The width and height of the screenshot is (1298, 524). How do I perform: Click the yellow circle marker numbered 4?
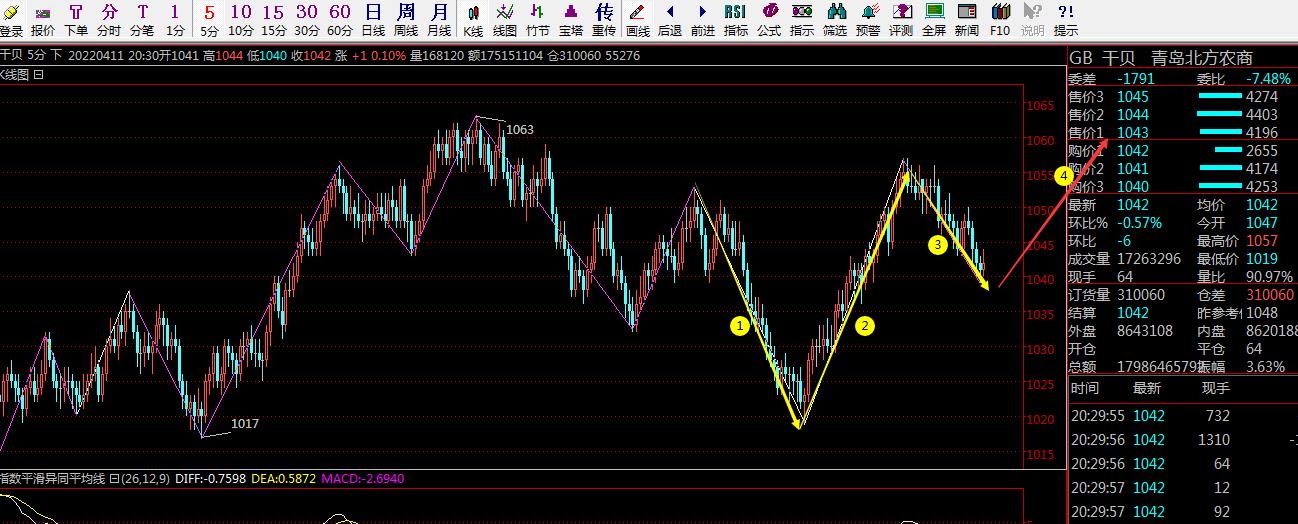[1064, 175]
